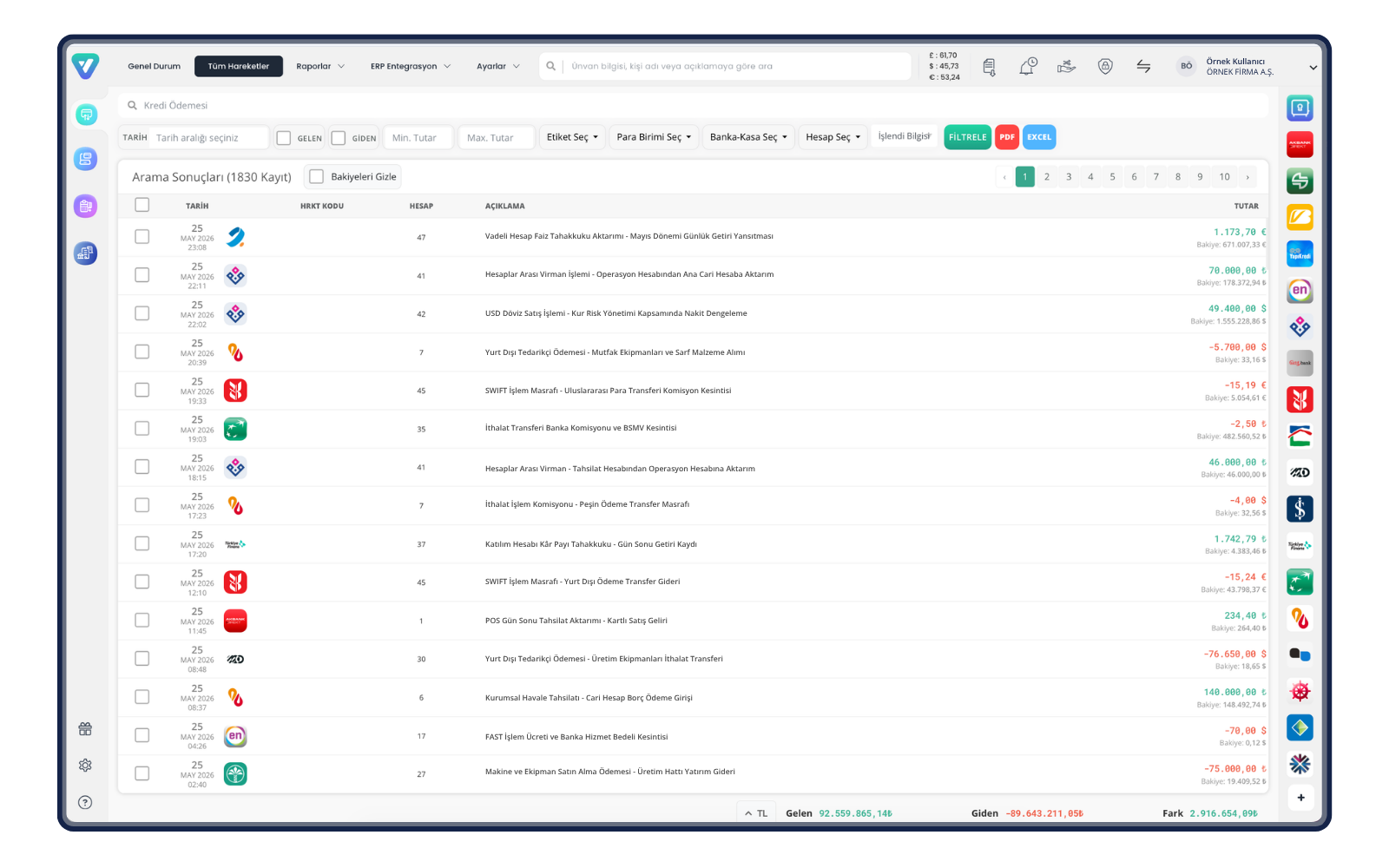This screenshot has width=1389, height=868.
Task: Expand the Para Birimi Seç dropdown
Action: click(x=655, y=137)
